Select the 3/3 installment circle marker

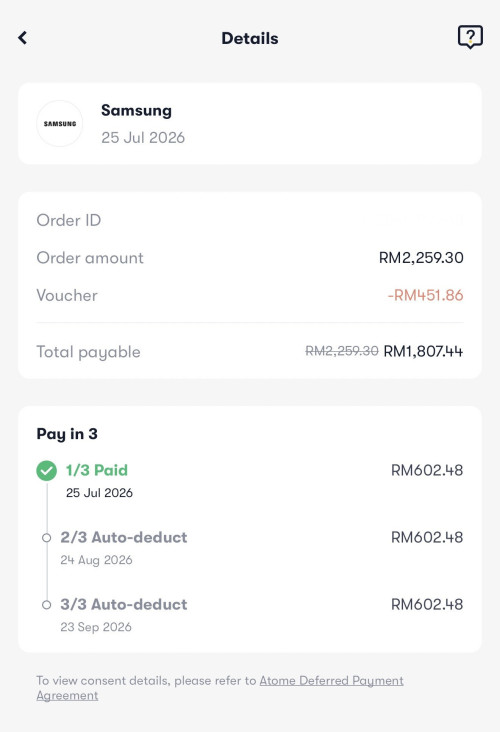coord(46,605)
